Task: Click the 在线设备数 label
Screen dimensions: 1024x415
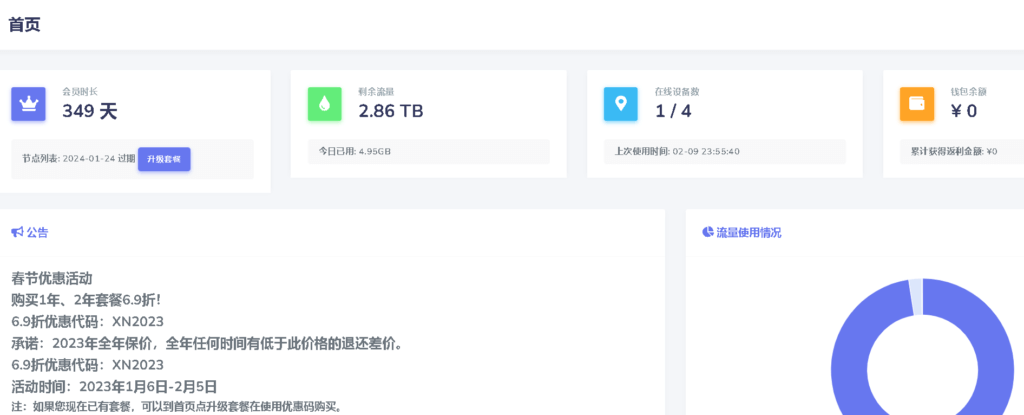Action: coord(677,91)
